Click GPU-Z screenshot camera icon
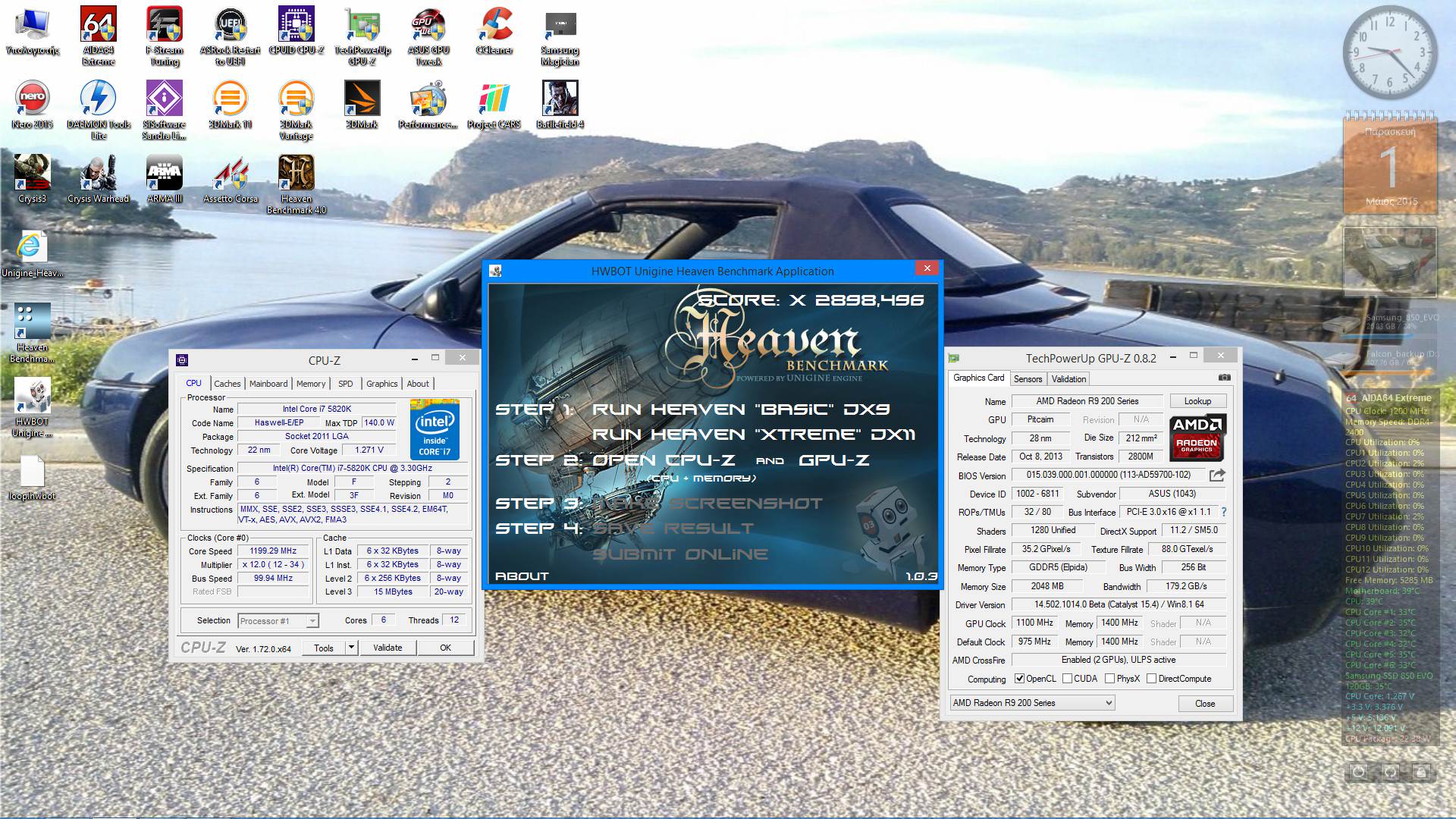The width and height of the screenshot is (1456, 819). (x=1224, y=378)
